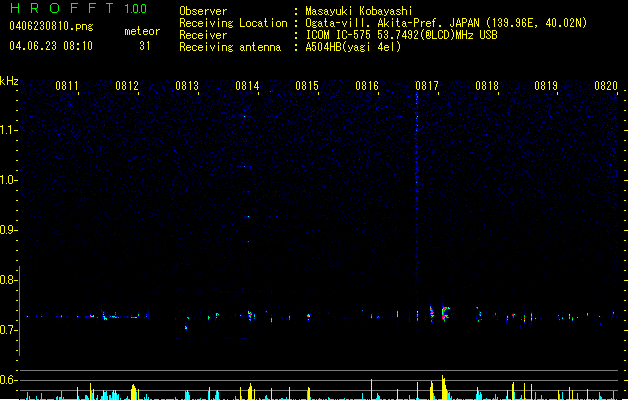Click the 0813 time marker

[187, 86]
